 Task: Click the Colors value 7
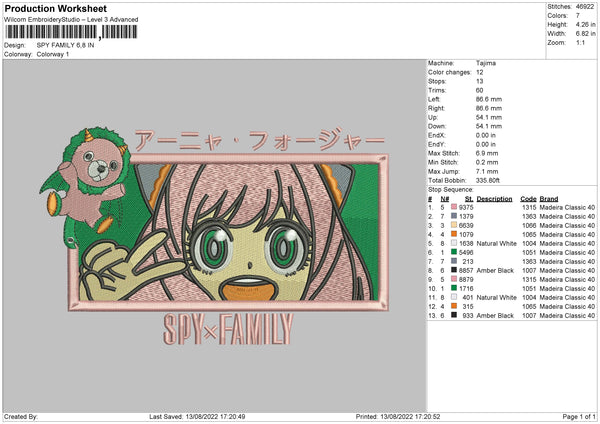578,16
